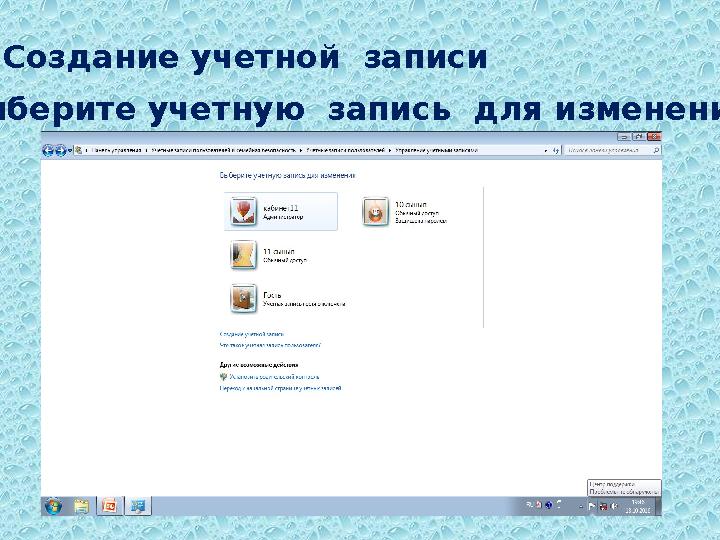Screen dimensions: 720x540
Task: Click 'Панель управления' breadcrumb segment
Action: click(116, 150)
